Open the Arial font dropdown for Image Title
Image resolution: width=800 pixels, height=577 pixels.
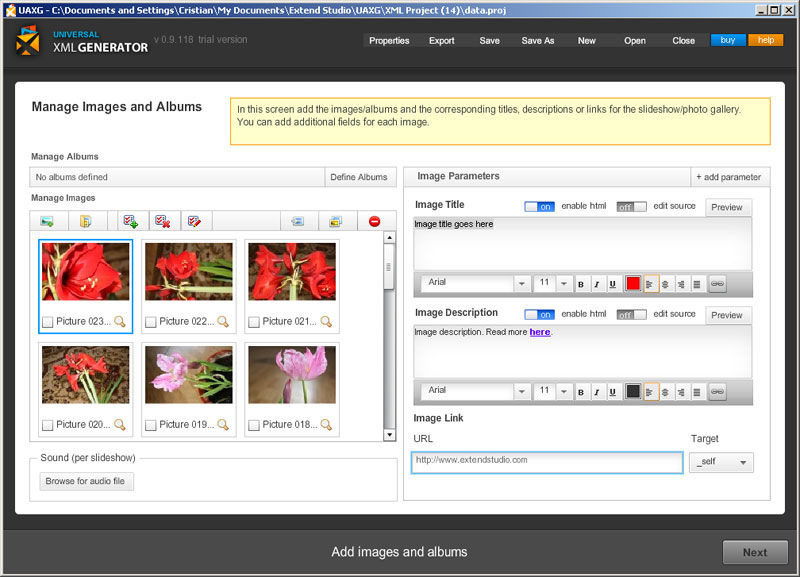point(521,284)
